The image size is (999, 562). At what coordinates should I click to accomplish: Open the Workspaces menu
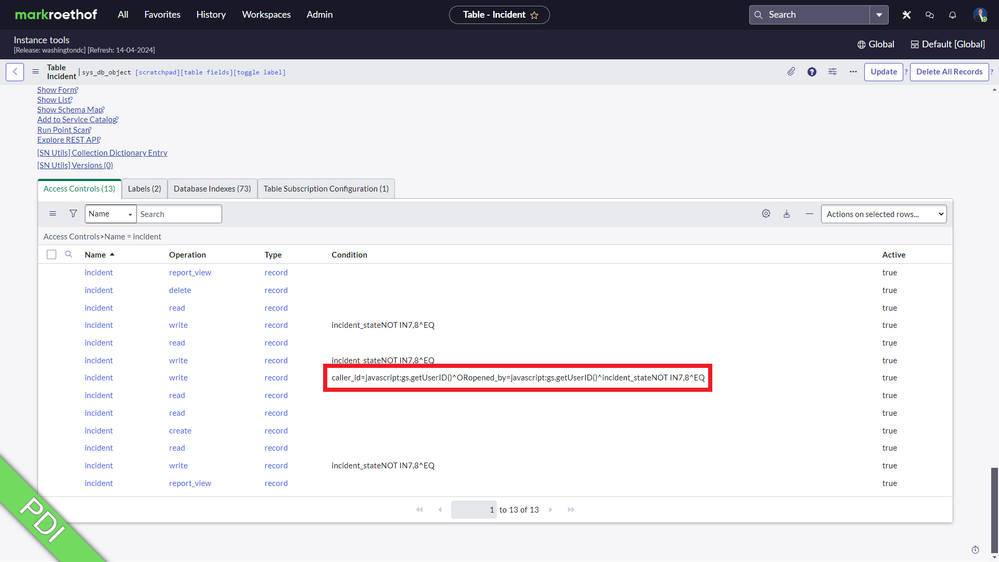tap(266, 15)
